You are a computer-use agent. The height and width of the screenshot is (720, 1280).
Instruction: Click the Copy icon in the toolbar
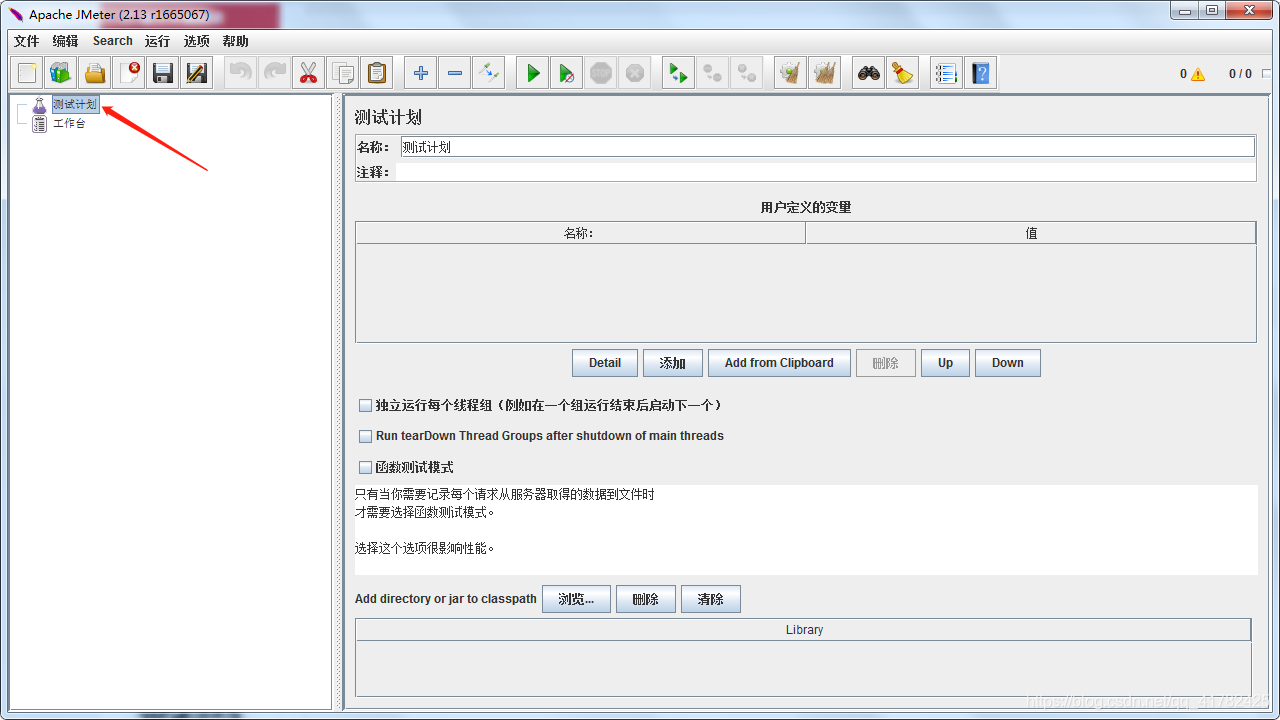343,73
